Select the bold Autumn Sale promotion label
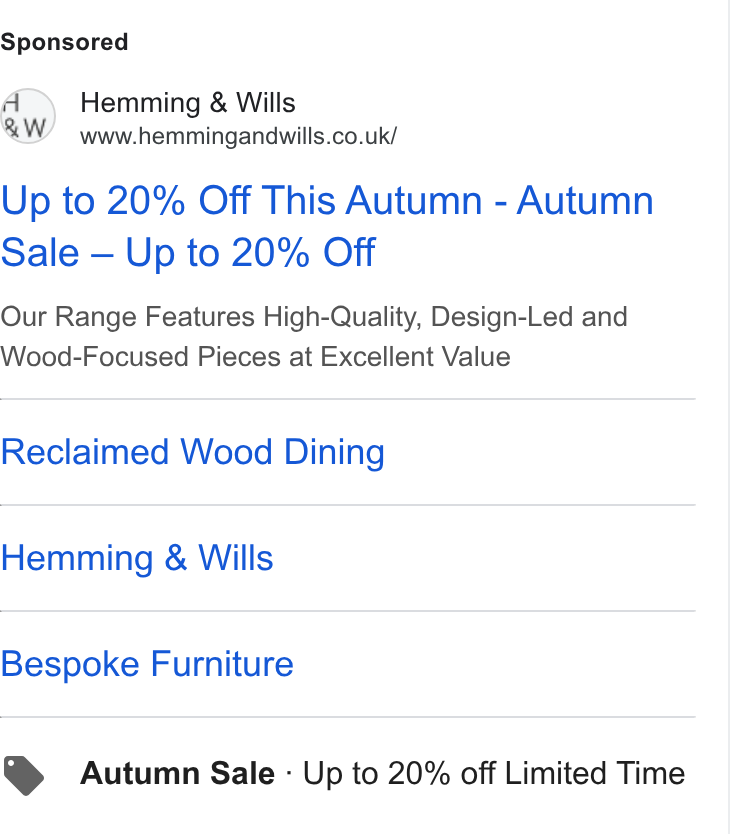 [177, 773]
